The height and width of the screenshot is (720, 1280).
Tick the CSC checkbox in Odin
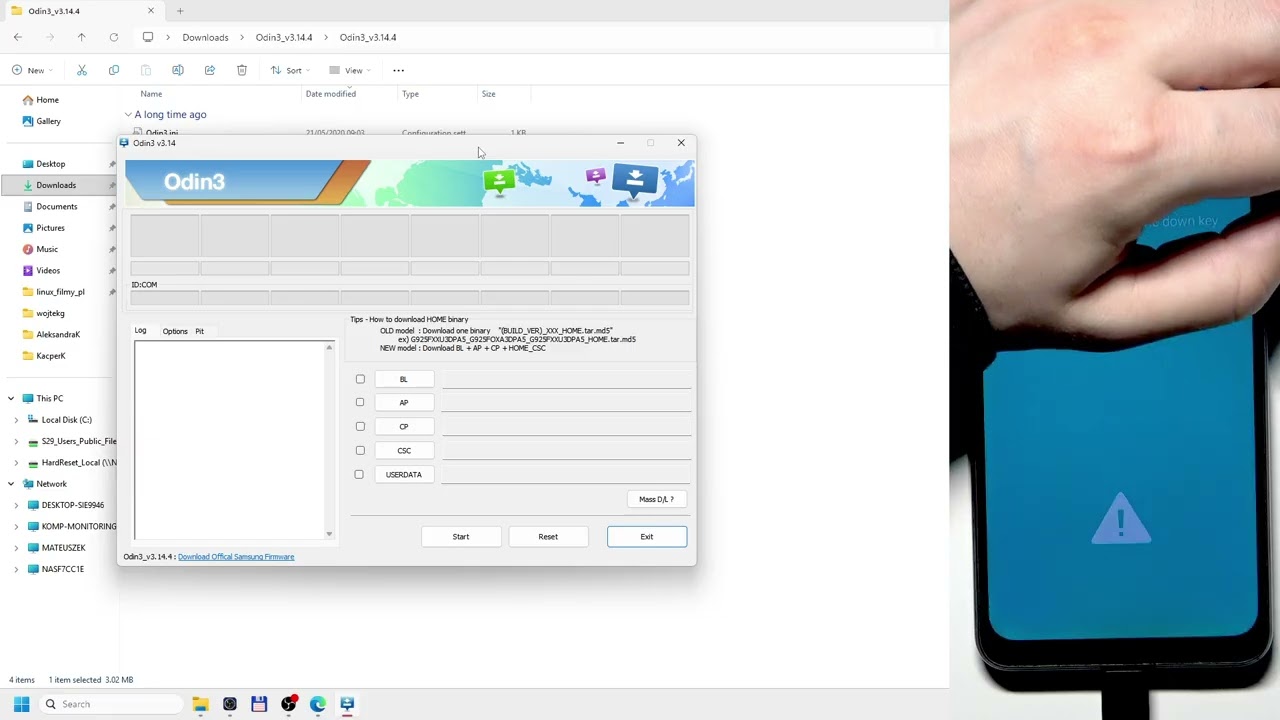[x=360, y=450]
